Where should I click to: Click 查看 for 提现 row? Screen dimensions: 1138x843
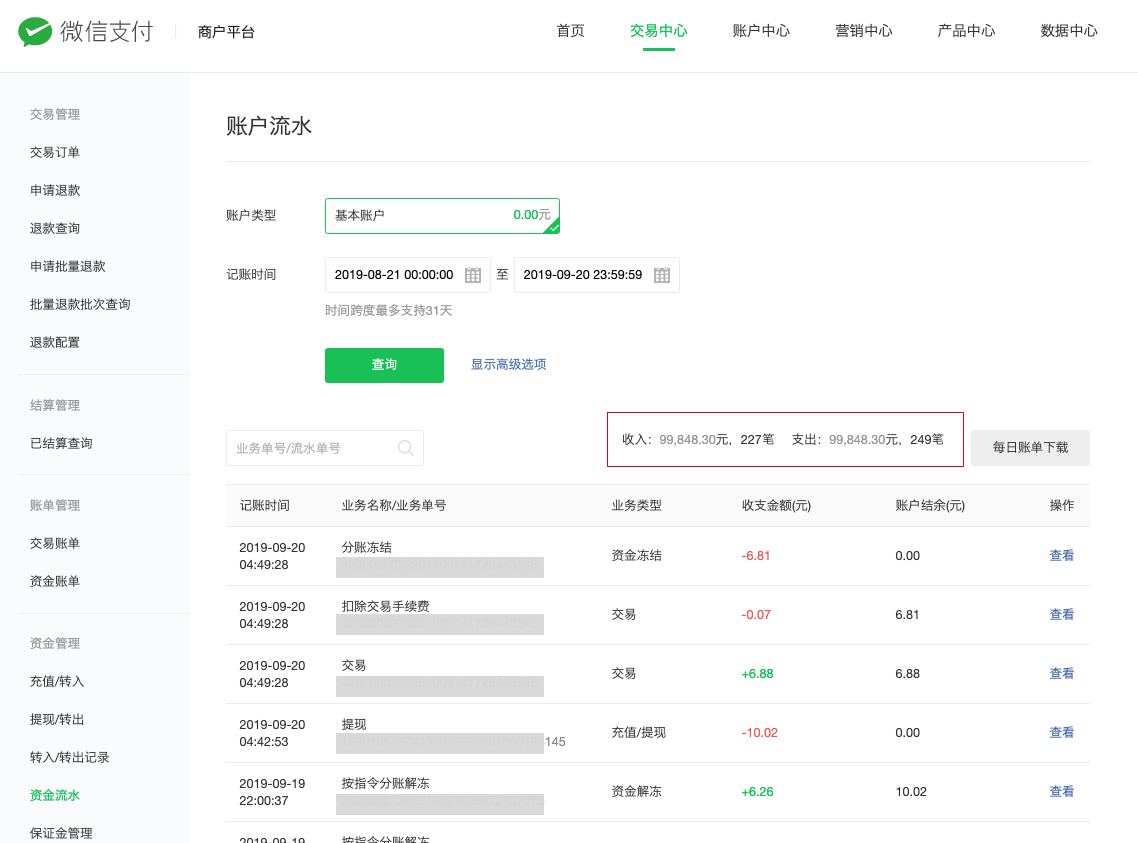[x=1061, y=733]
